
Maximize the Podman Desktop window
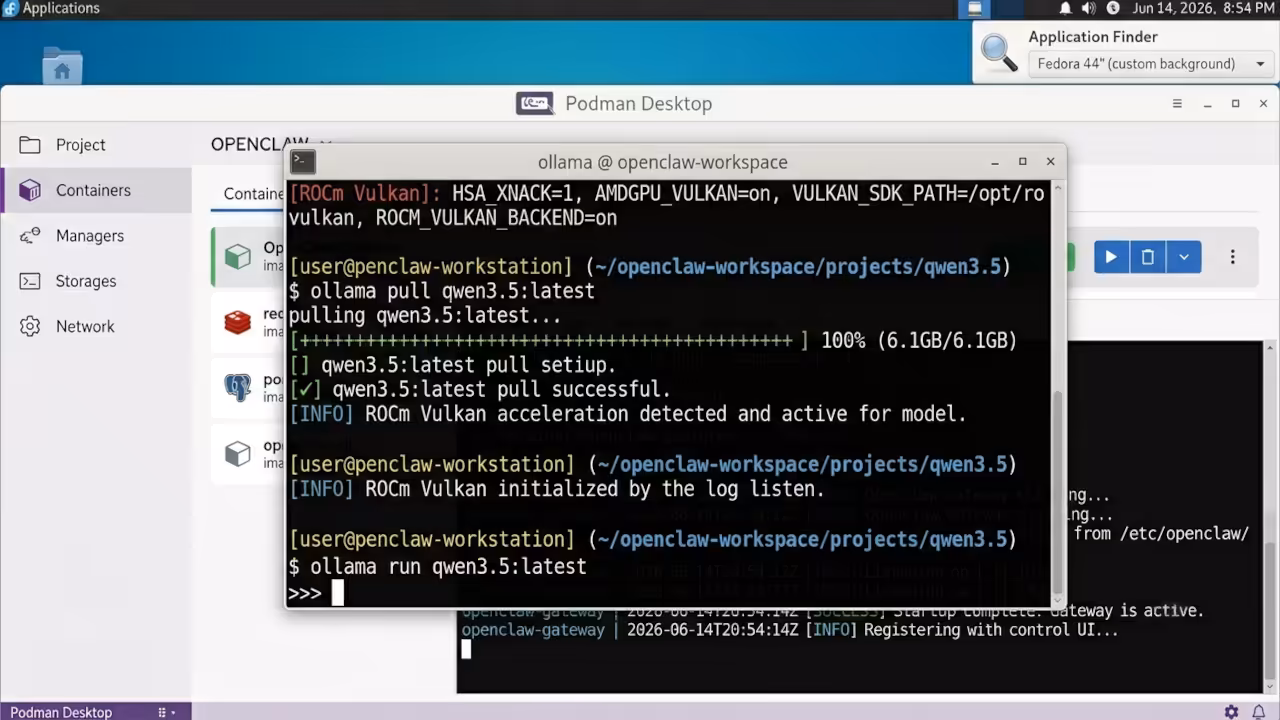coord(1235,104)
